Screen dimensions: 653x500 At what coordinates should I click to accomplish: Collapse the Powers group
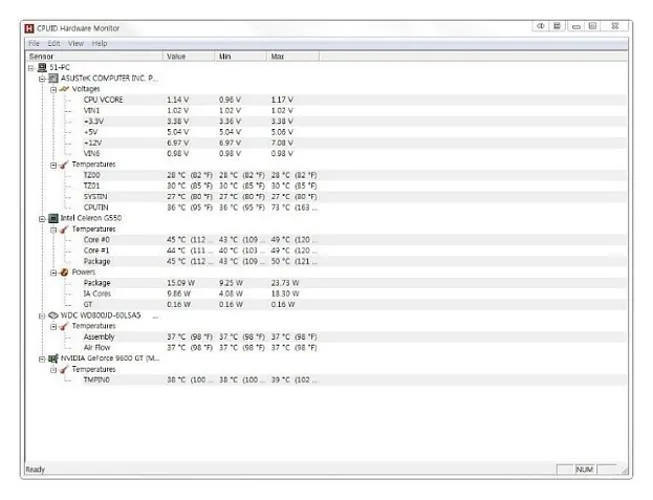[x=53, y=273]
